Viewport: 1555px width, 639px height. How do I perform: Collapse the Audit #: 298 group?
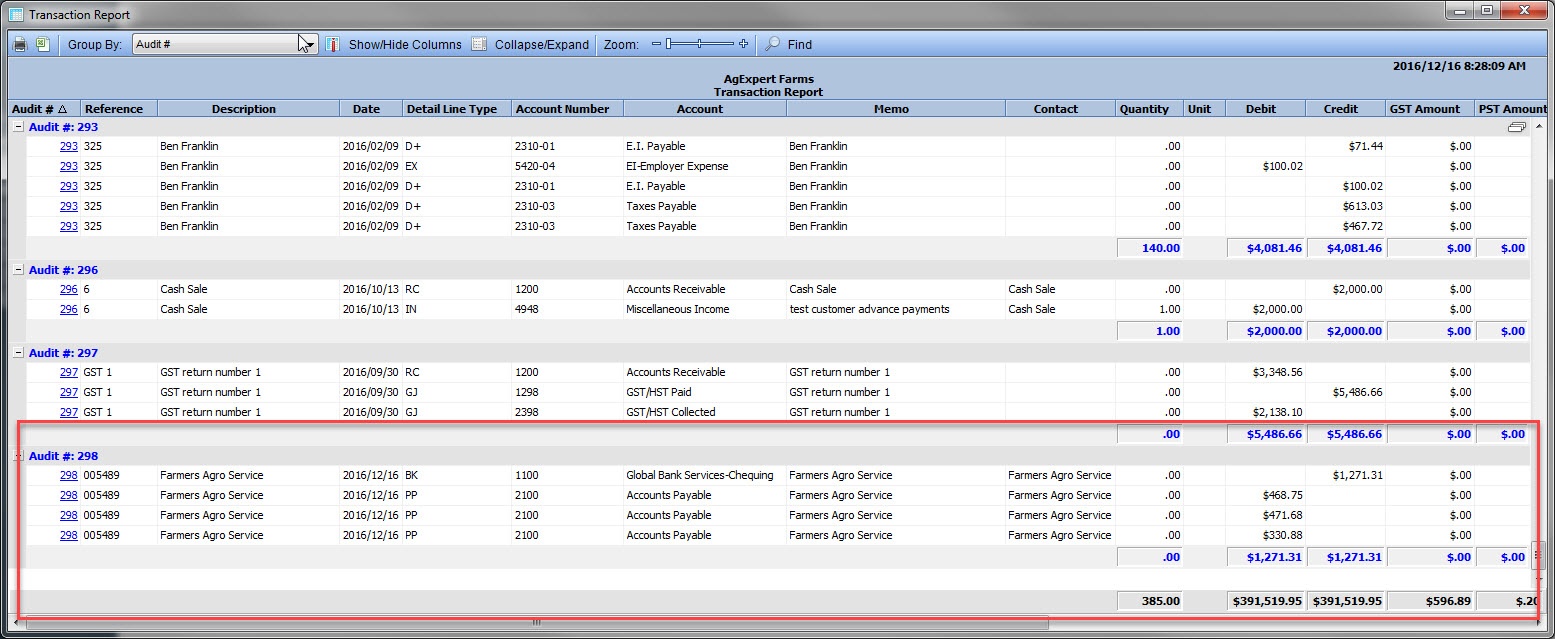17,456
